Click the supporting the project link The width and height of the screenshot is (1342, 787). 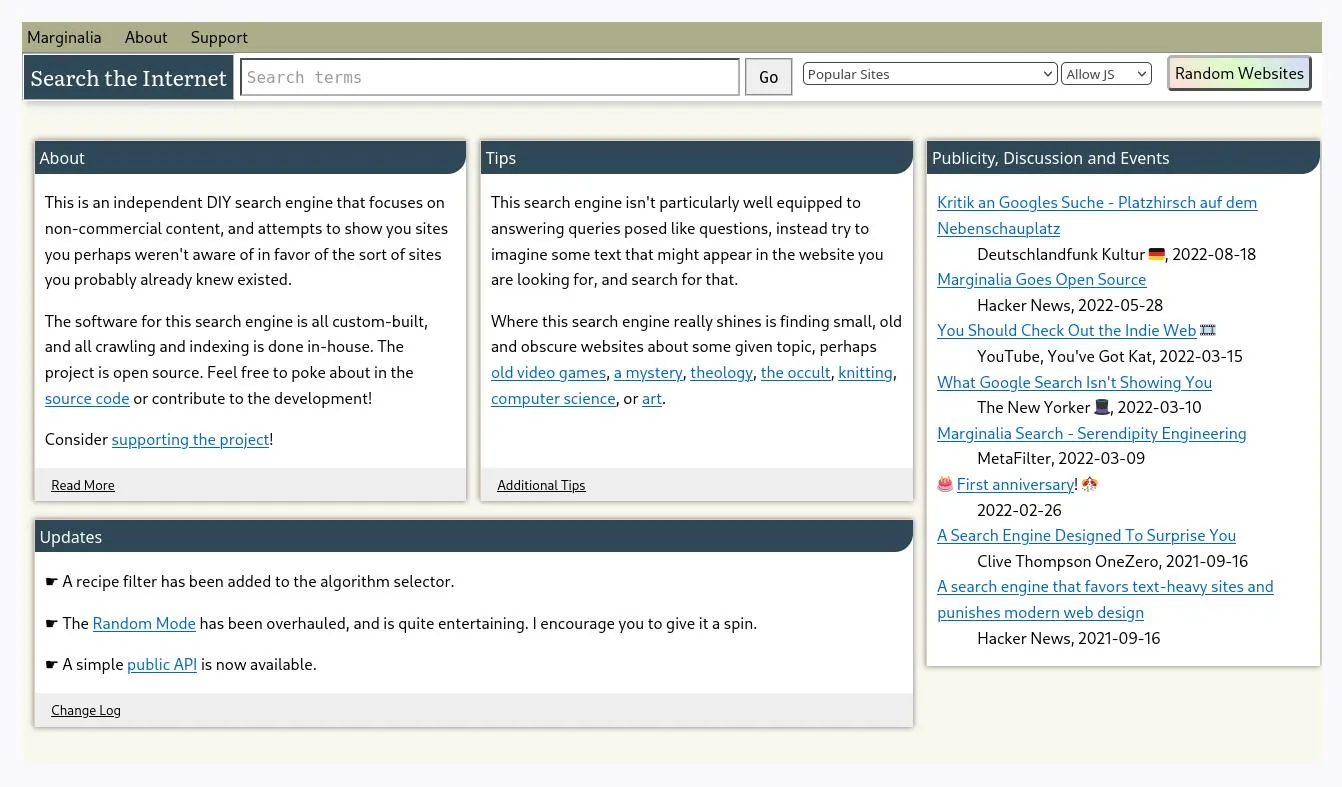[x=190, y=439]
